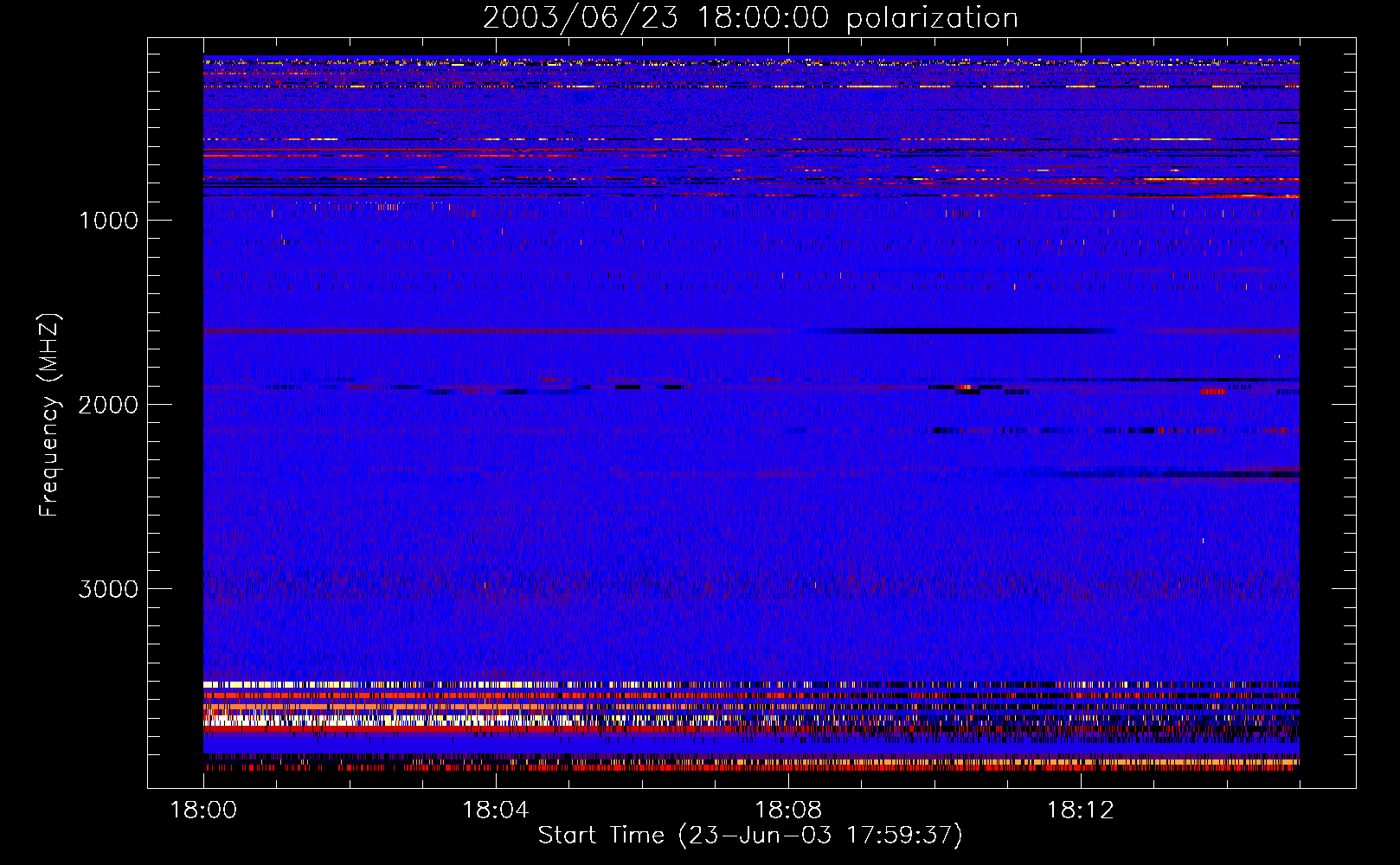Click the 1000 frequency tick label
The image size is (1400, 865).
click(x=108, y=221)
